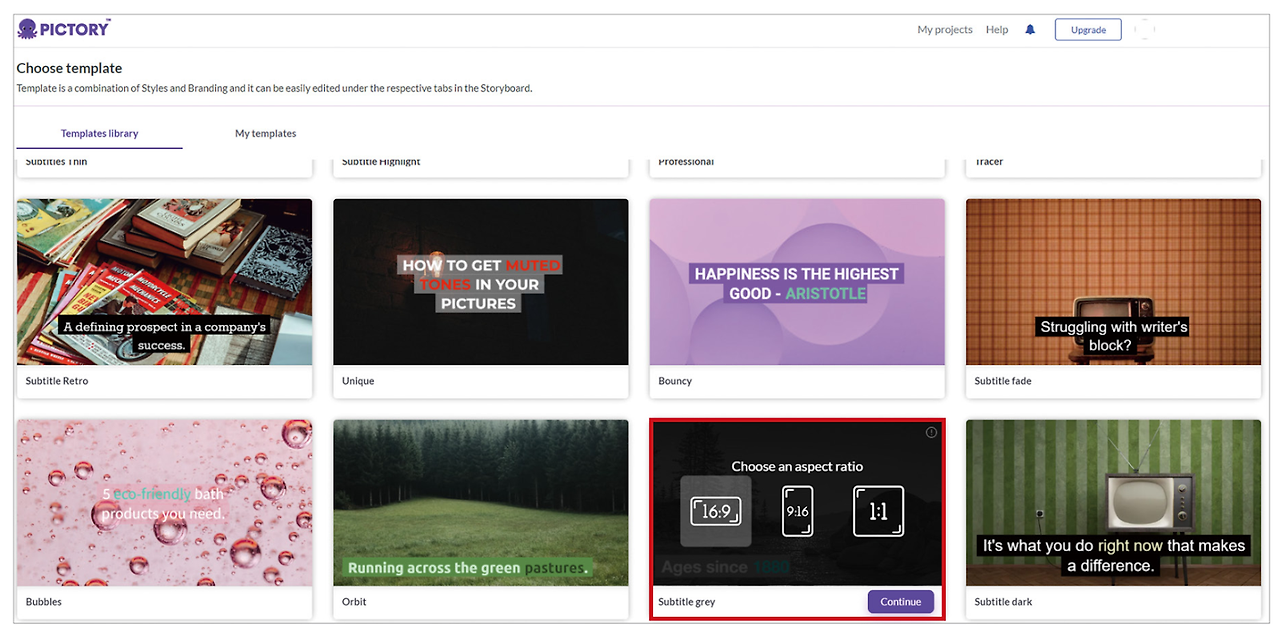1280x632 pixels.
Task: Select the Orbit template thumbnail
Action: 481,503
